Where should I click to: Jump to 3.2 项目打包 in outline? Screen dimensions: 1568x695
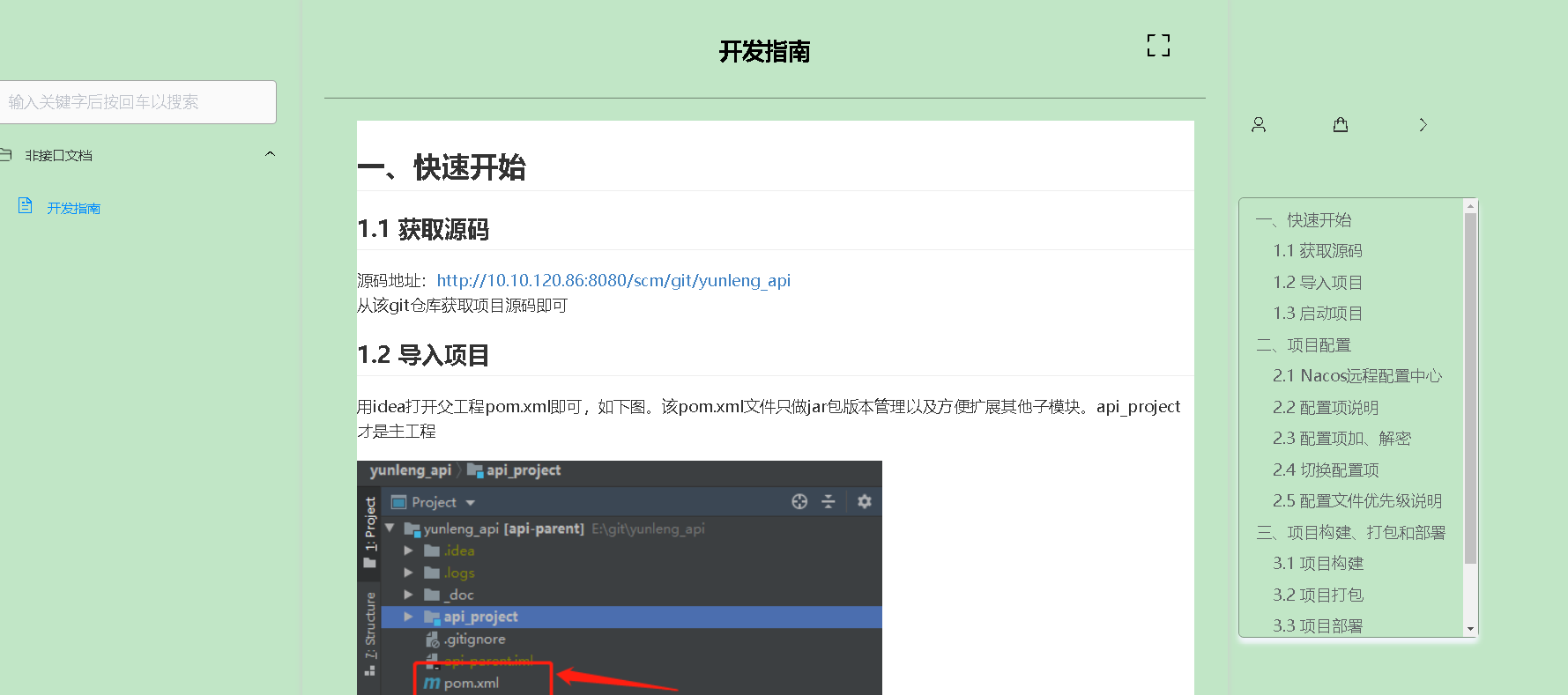[x=1318, y=595]
